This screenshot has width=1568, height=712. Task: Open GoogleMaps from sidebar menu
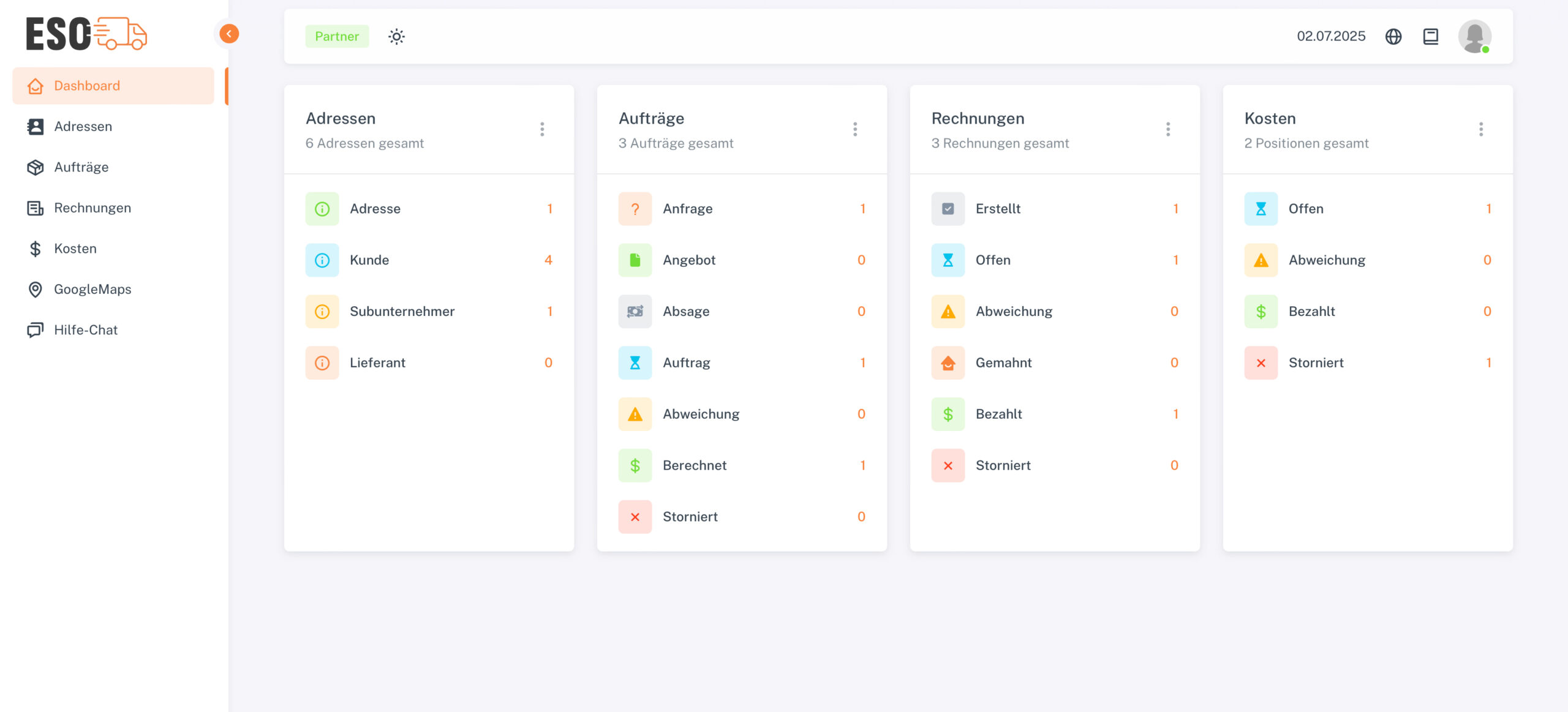pos(113,290)
